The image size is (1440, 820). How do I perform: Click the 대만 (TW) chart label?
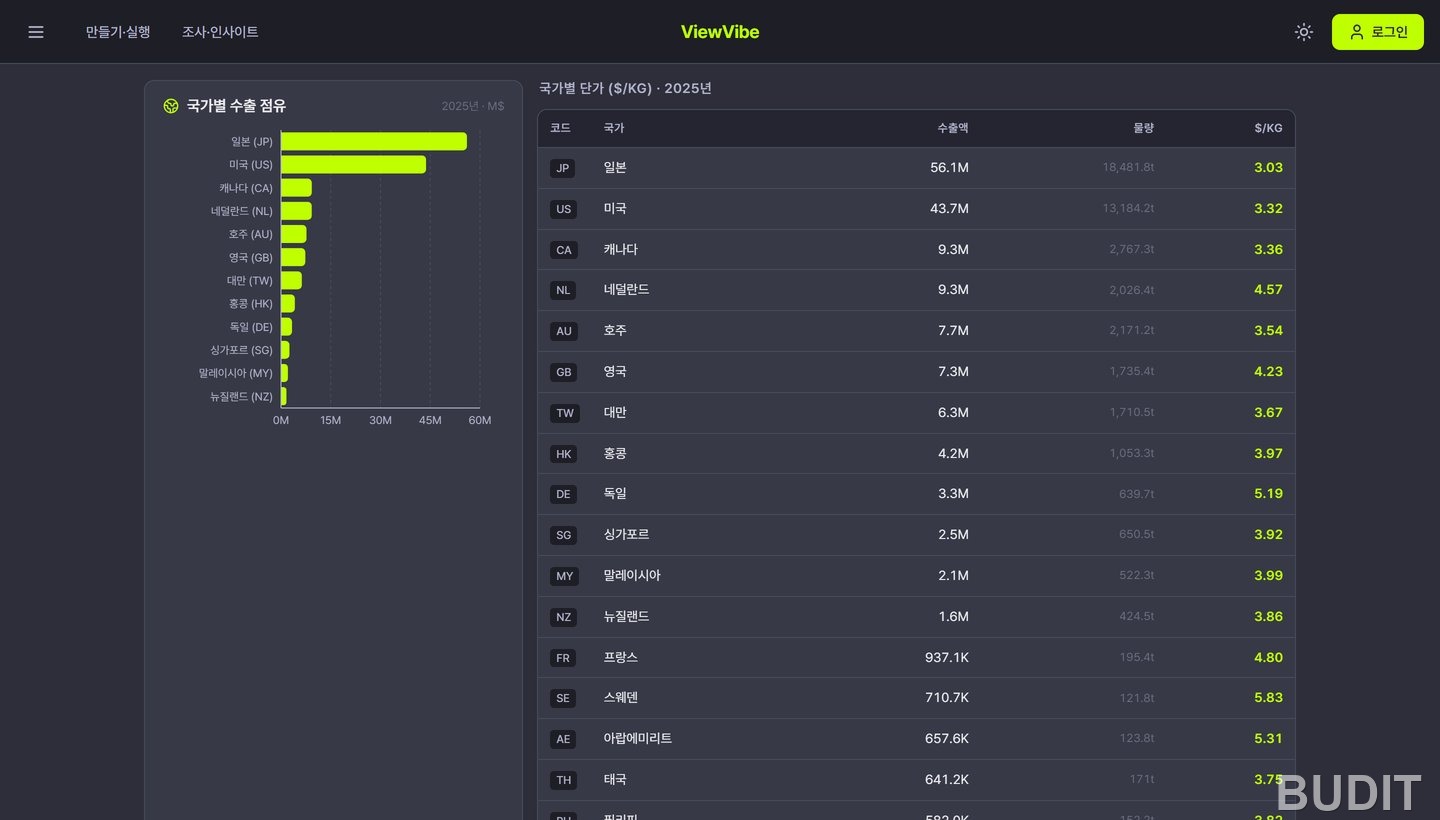coord(250,281)
